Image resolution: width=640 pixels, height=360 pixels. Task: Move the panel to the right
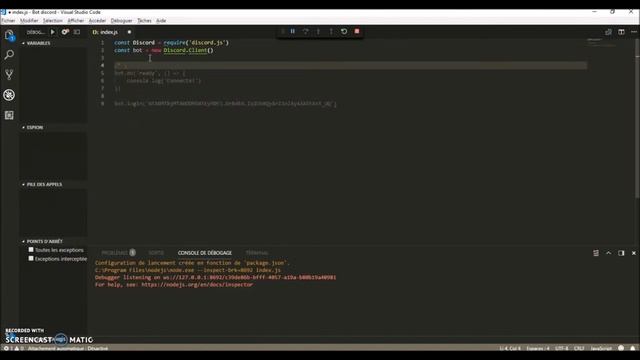point(621,253)
